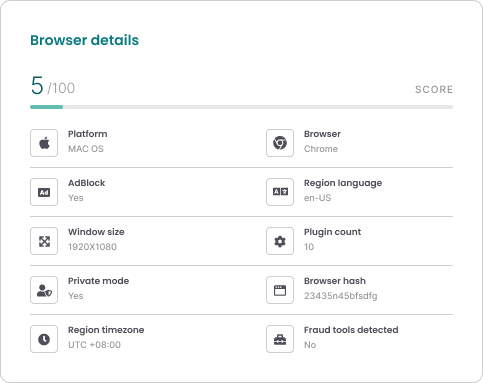483x383 pixels.
Task: Click the 1920X1080 value
Action: [92, 247]
